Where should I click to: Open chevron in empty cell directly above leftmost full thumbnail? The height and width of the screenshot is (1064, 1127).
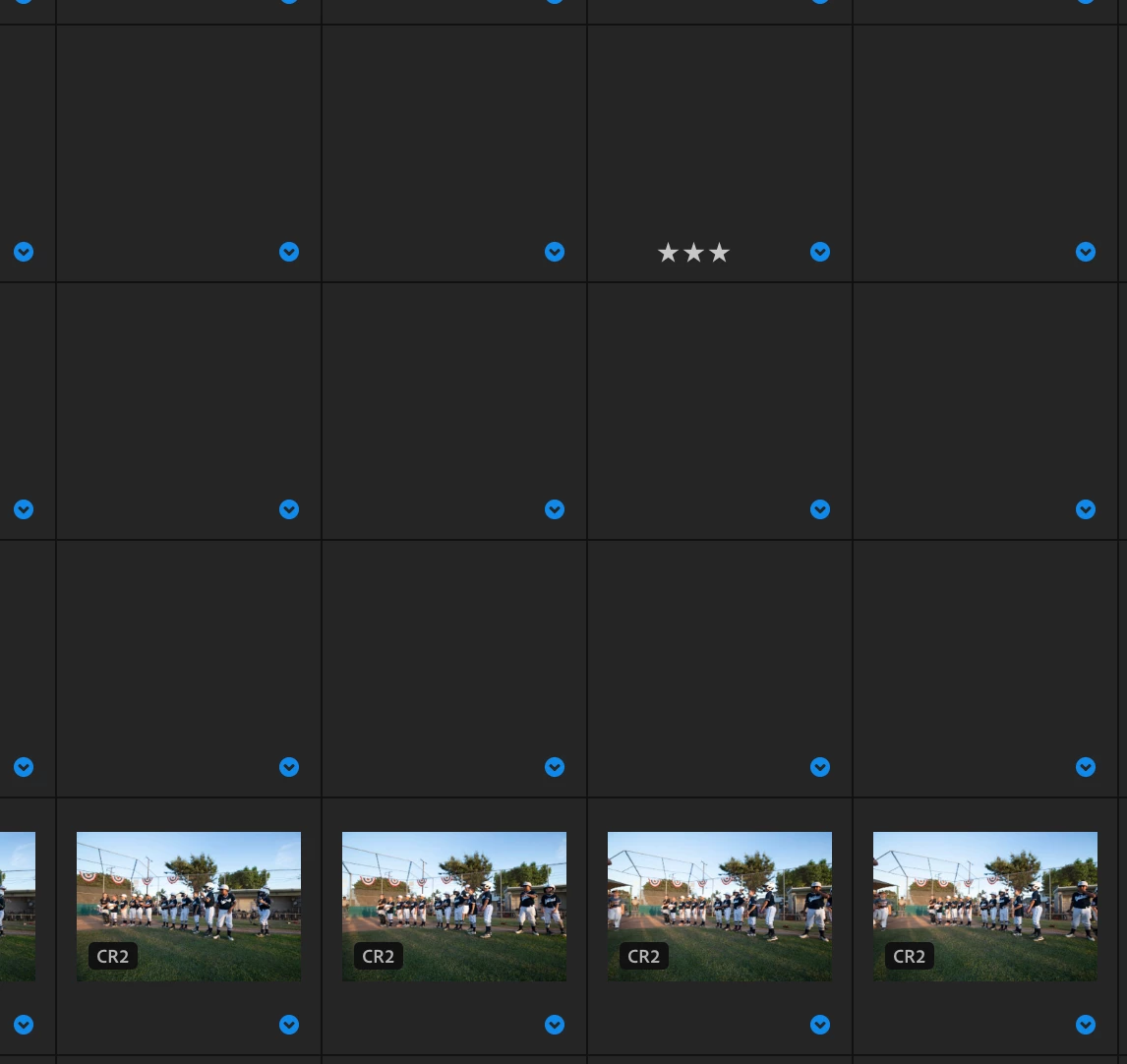[x=289, y=767]
